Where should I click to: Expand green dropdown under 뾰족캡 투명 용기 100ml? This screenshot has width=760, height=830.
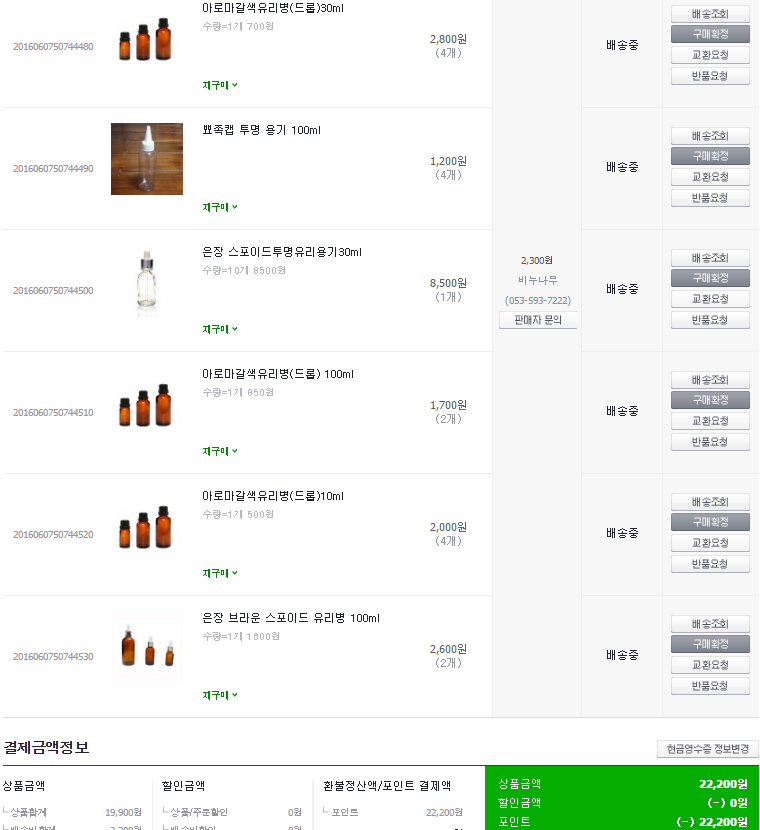pos(220,208)
